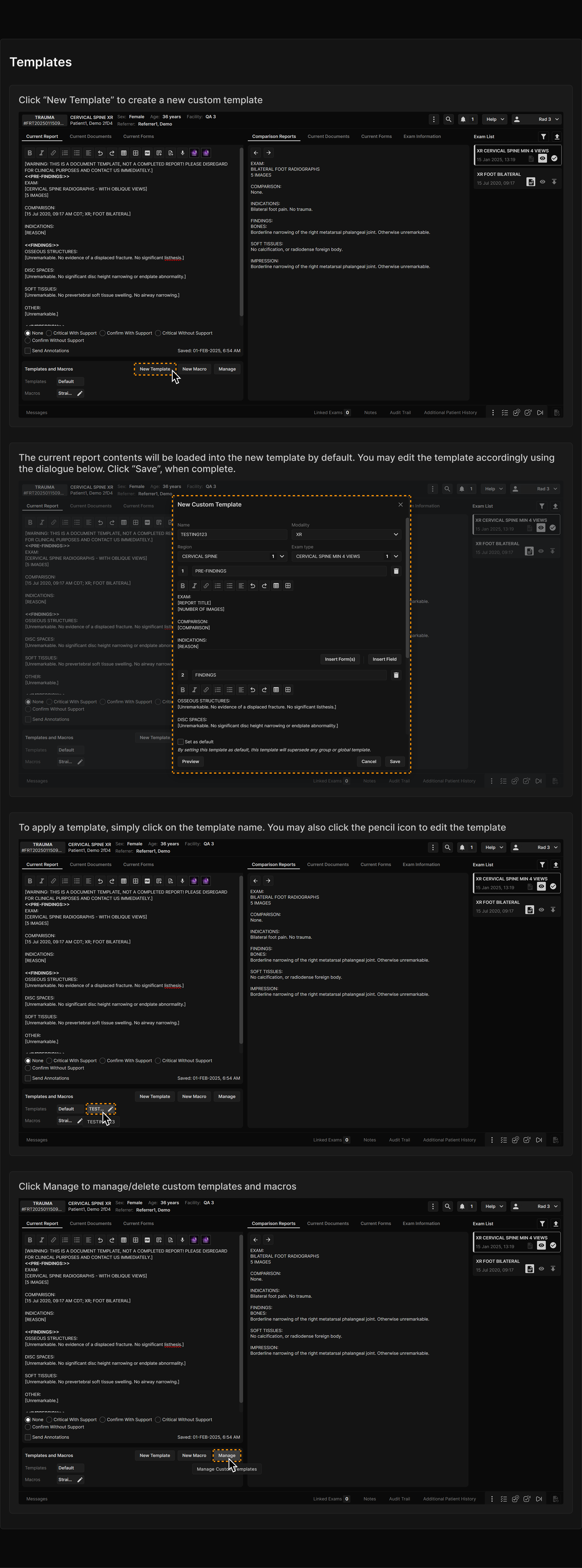Click Redo in first screenshot's report toolbar

(112, 153)
